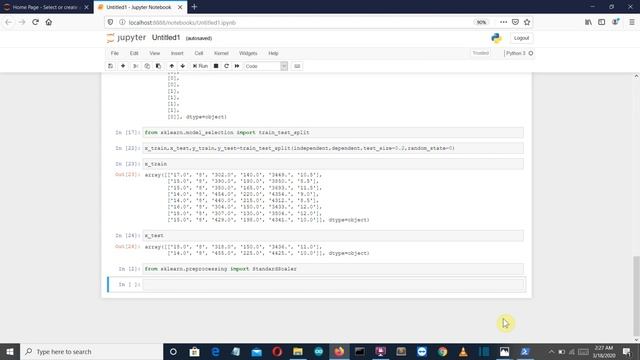Open Microsoft Store from taskbar
Viewport: 640px width, 360px height.
coord(194,351)
